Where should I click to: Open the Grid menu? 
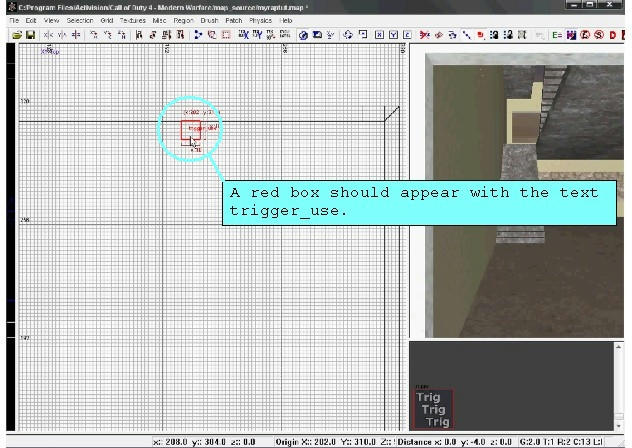coord(106,20)
